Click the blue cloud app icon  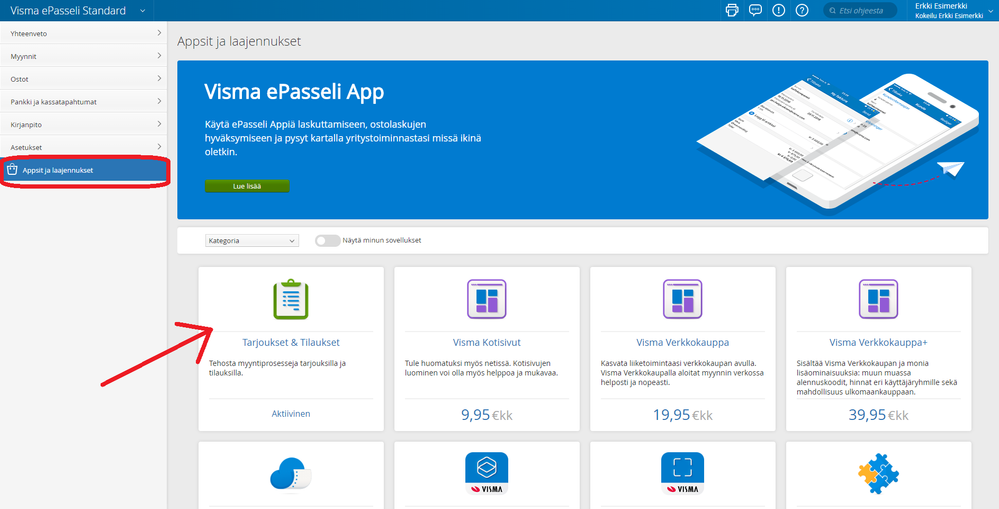point(291,475)
